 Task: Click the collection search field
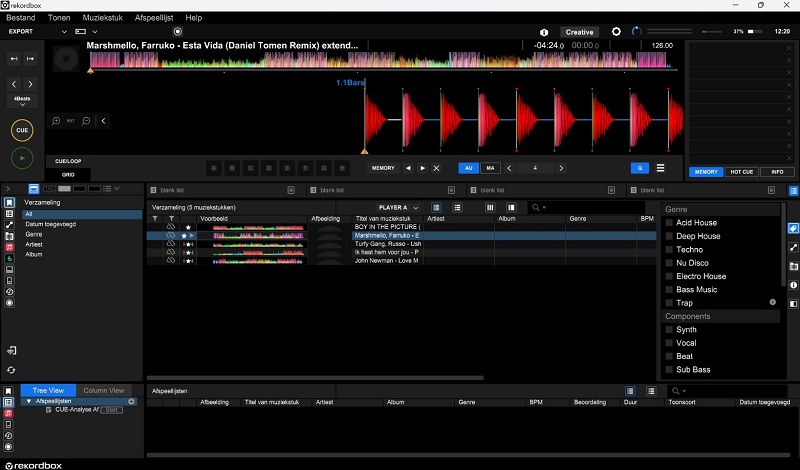point(587,208)
